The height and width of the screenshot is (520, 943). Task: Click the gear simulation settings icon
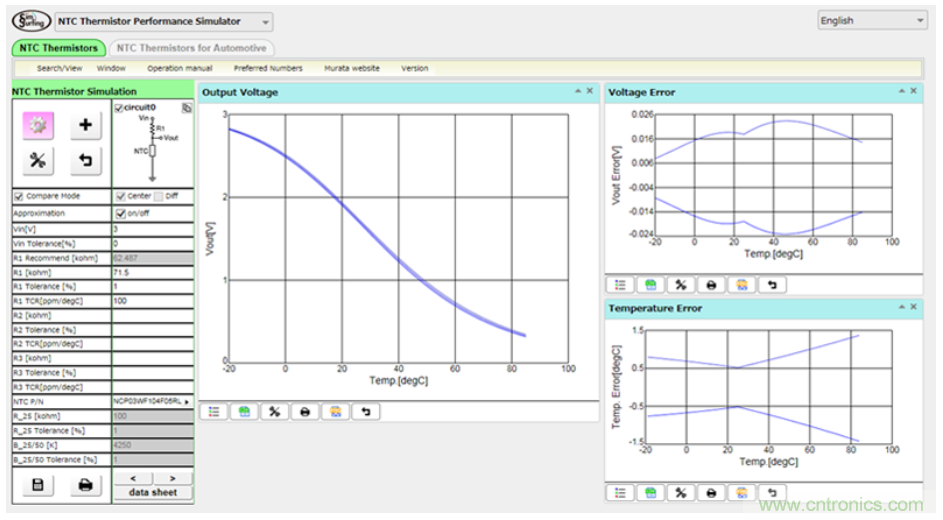pyautogui.click(x=37, y=125)
